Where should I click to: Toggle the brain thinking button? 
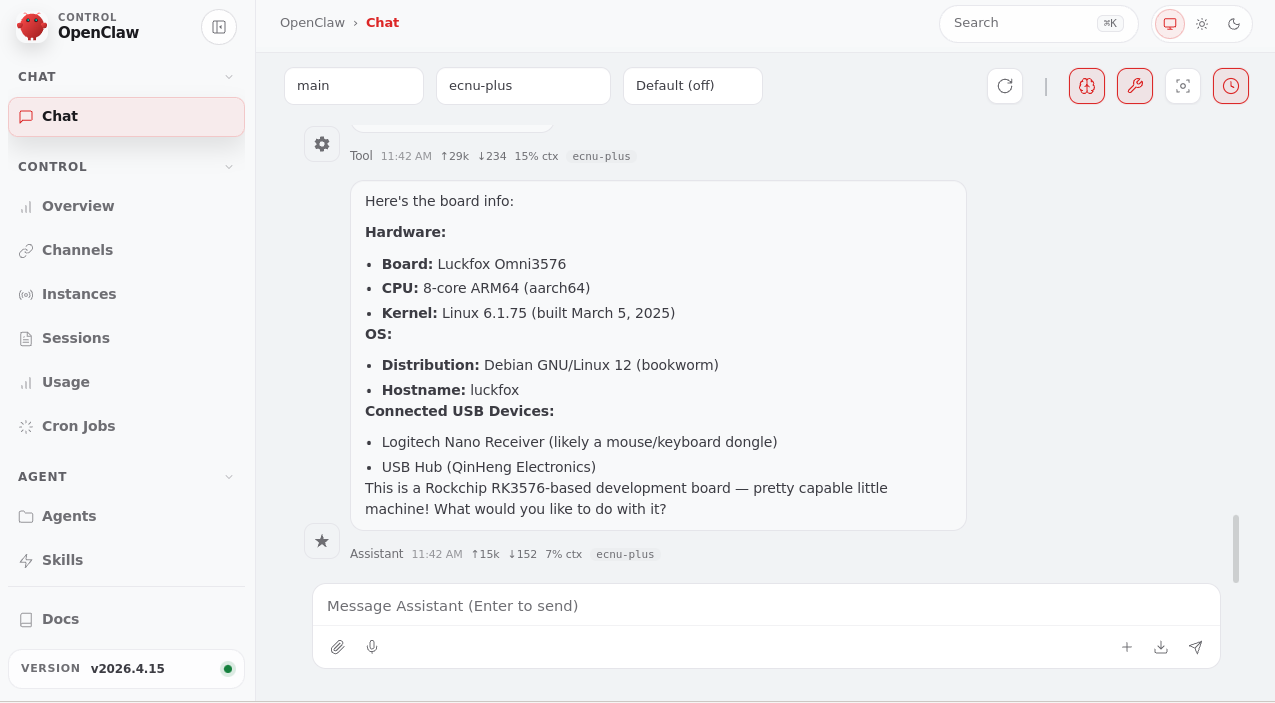[x=1087, y=86]
